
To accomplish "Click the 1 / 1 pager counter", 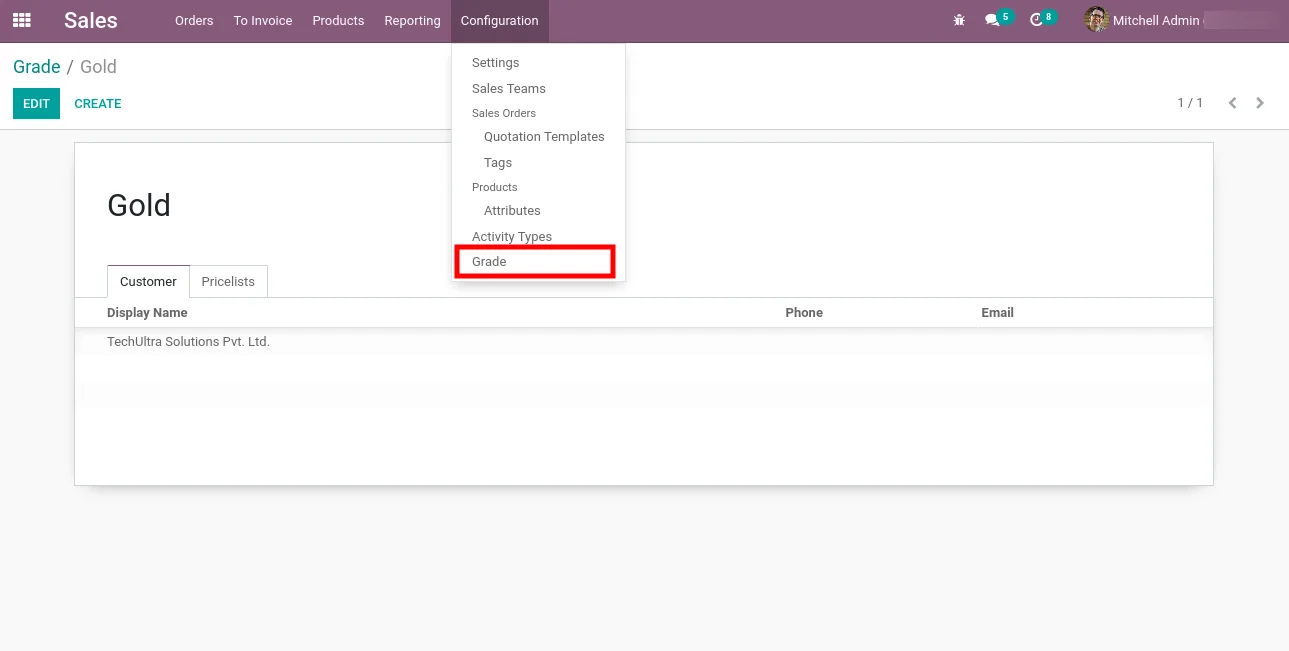I will [x=1190, y=103].
